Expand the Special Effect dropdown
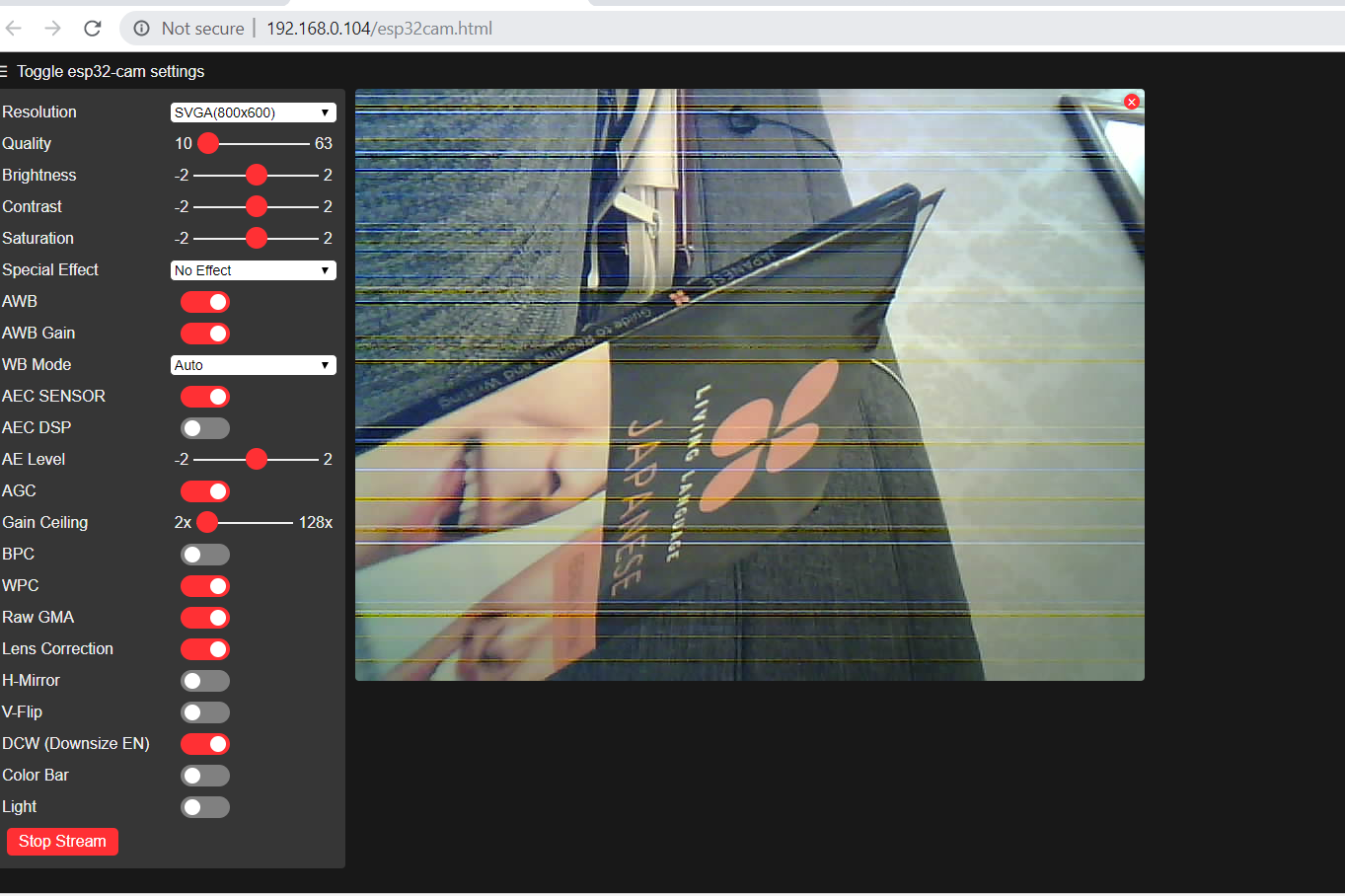 [x=253, y=270]
